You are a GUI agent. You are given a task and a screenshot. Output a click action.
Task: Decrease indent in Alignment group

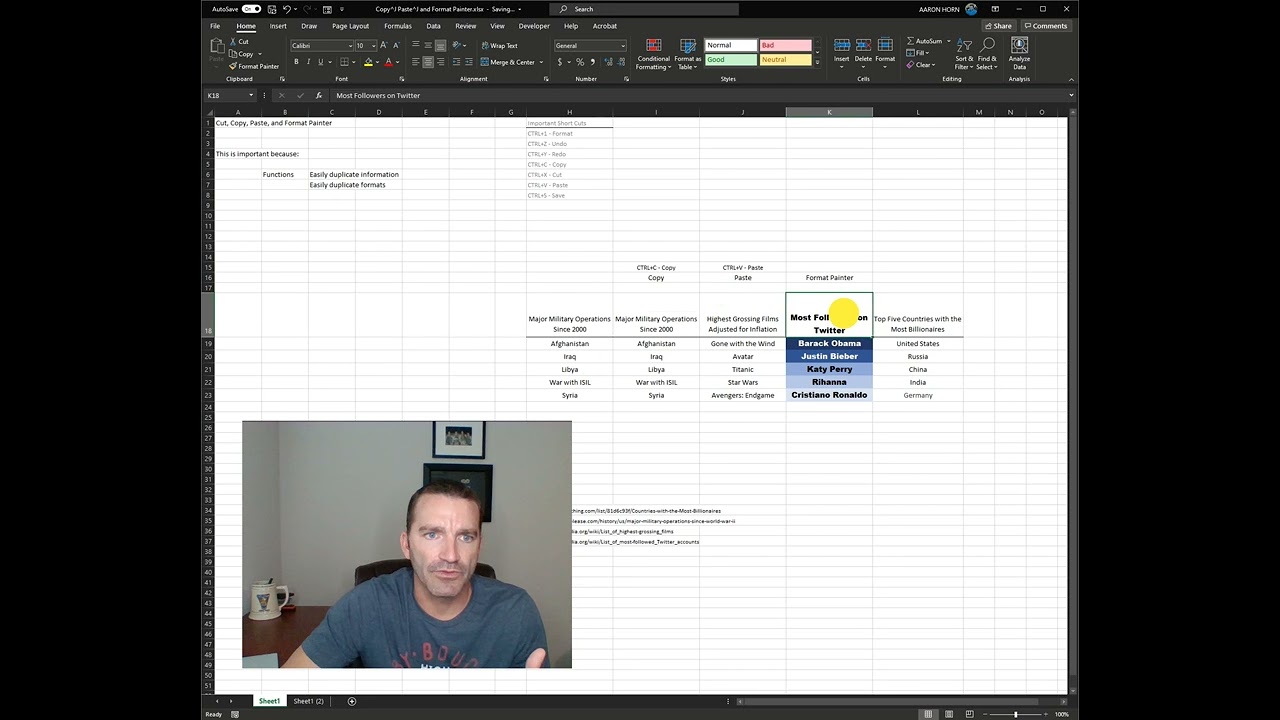coord(456,62)
